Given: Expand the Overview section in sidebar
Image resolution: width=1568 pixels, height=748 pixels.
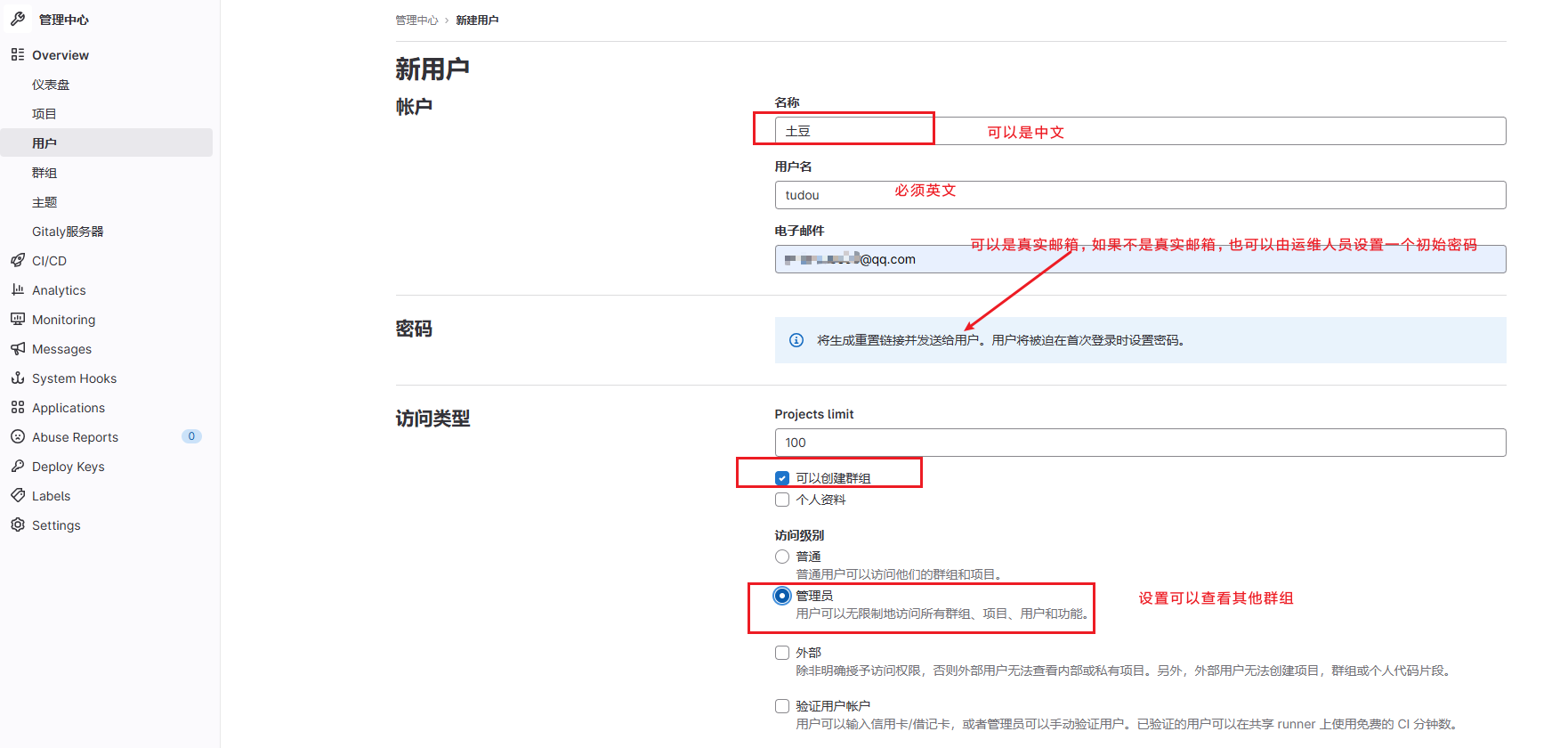Looking at the screenshot, I should tap(61, 55).
